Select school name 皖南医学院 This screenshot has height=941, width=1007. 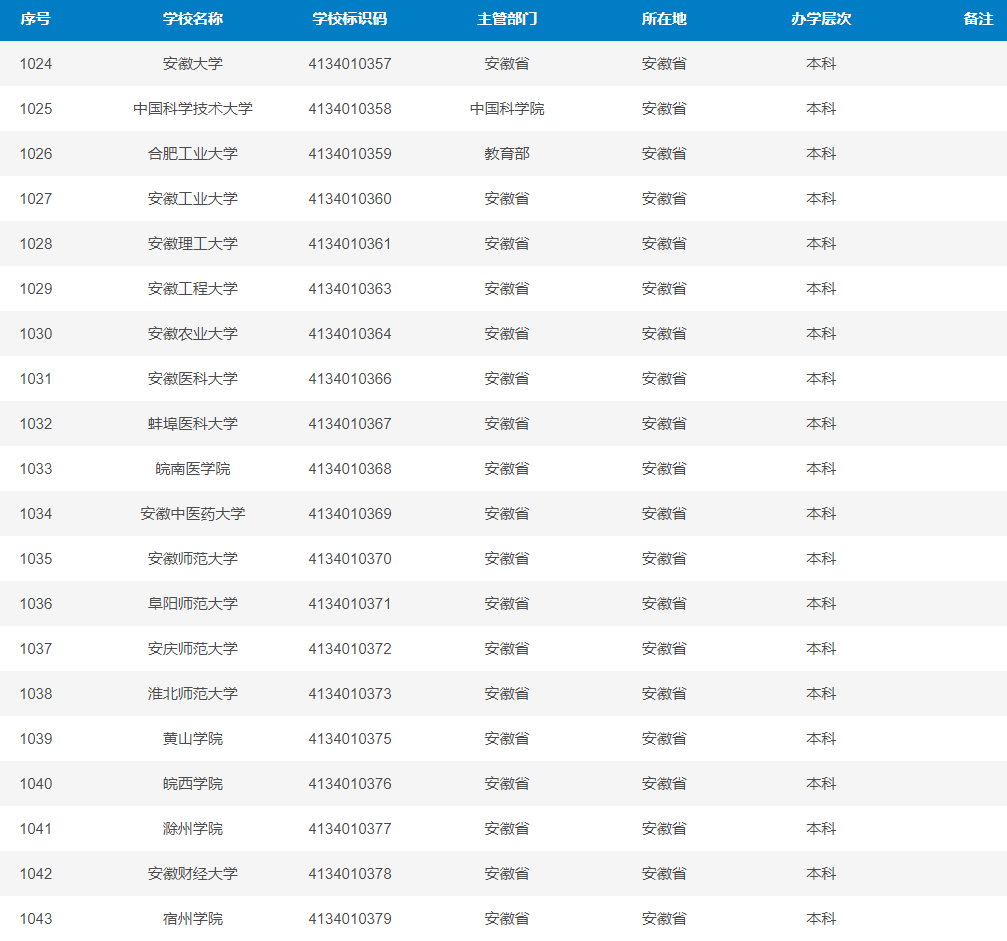(193, 468)
